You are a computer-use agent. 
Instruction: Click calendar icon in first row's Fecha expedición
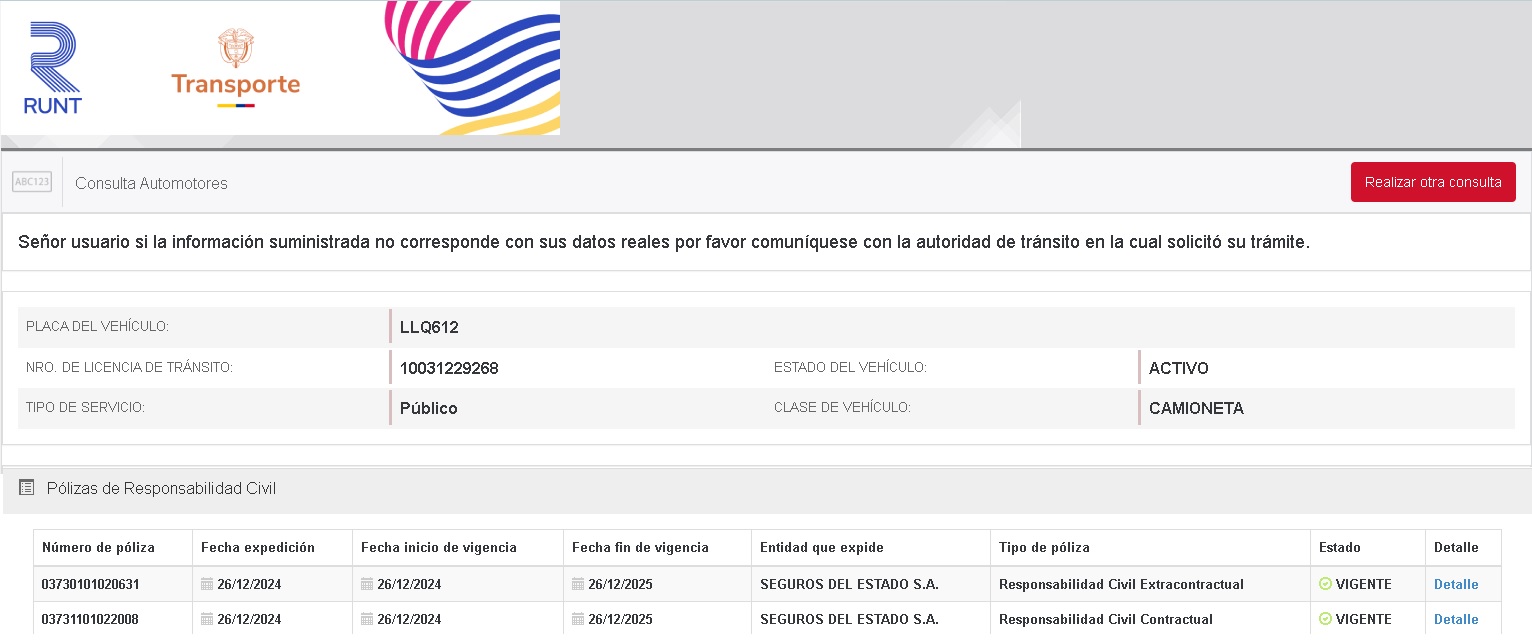tap(207, 584)
